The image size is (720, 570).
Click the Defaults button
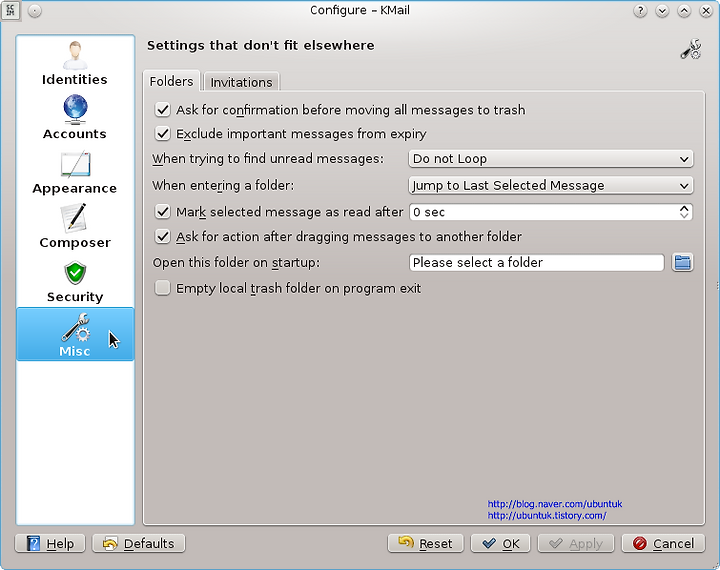139,543
